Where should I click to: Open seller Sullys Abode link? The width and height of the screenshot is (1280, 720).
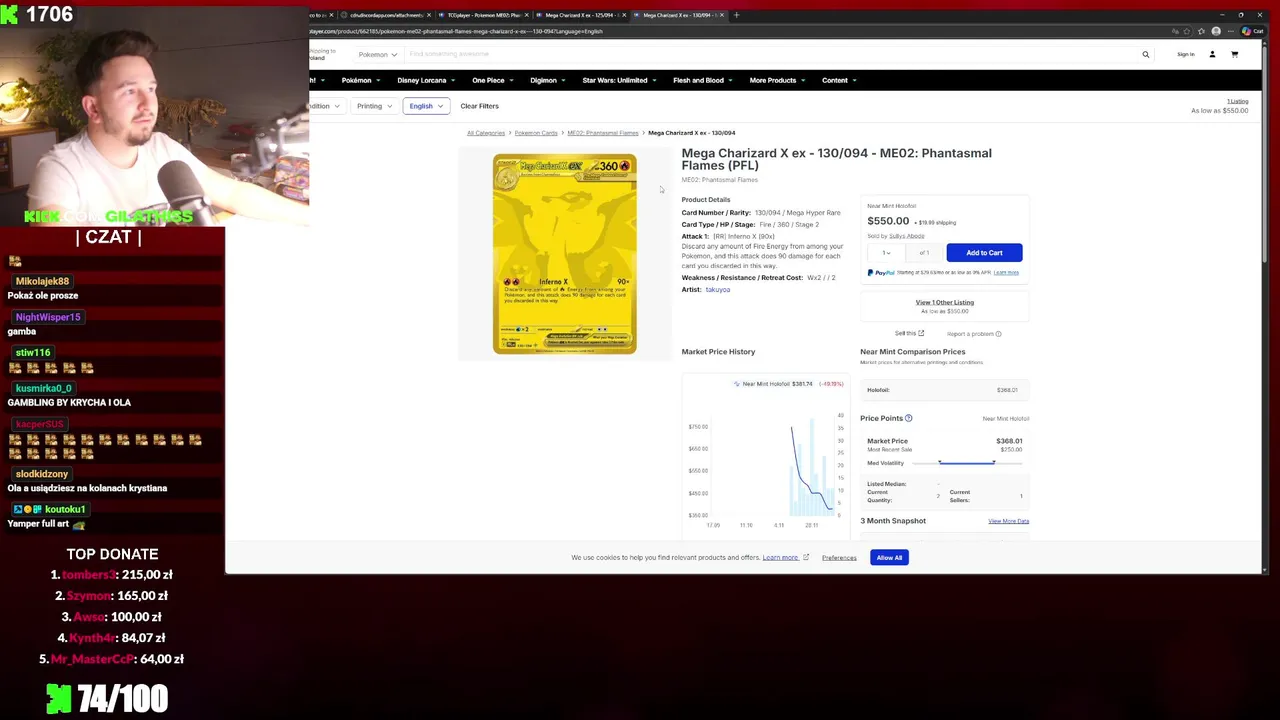click(907, 236)
